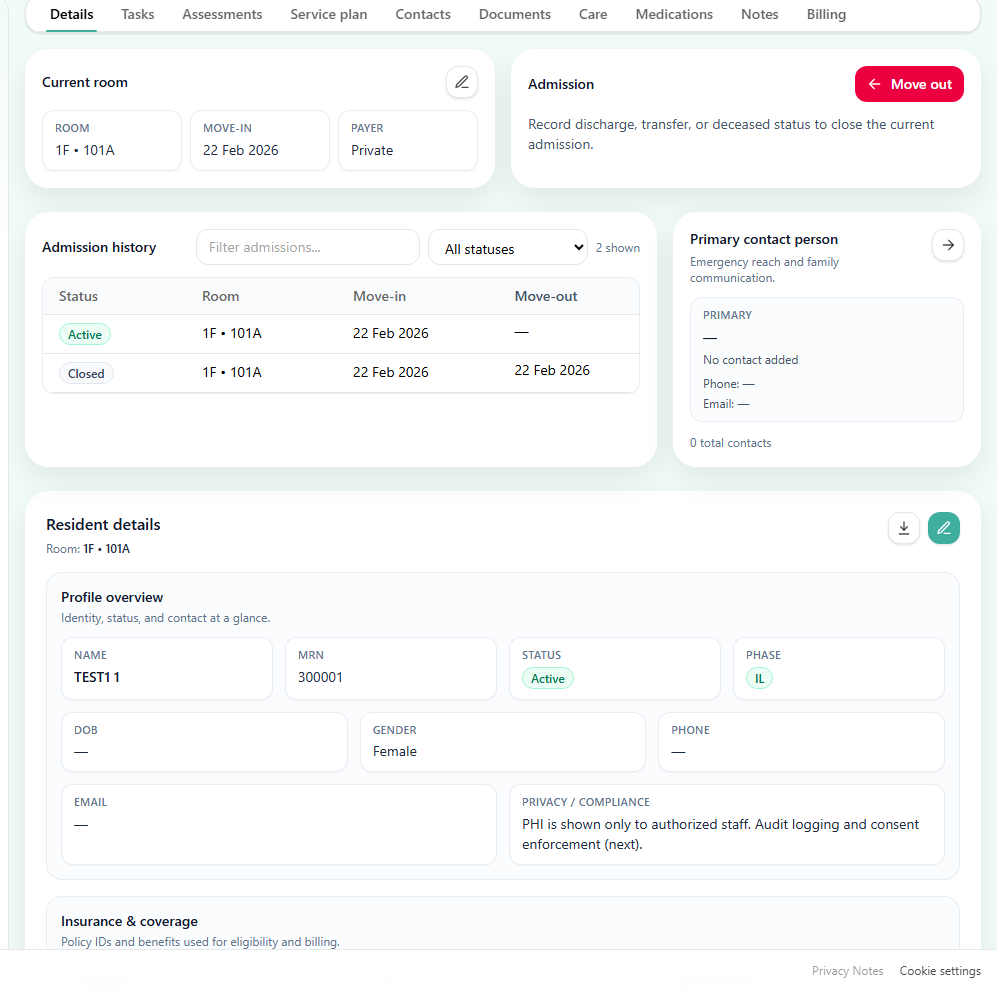Viewport: 997px width, 990px height.
Task: Click the teal edit icon in Resident details
Action: (943, 528)
